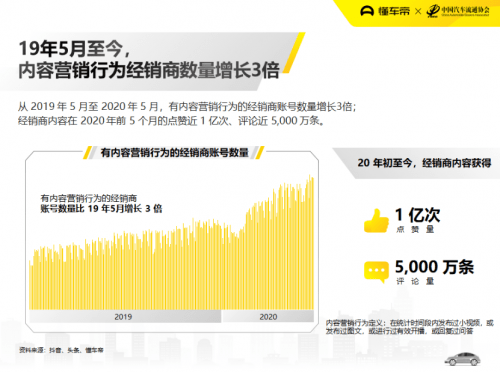Click the annotation '账号数量比 19 年5月增长 3 倍'
The height and width of the screenshot is (372, 500).
click(101, 209)
